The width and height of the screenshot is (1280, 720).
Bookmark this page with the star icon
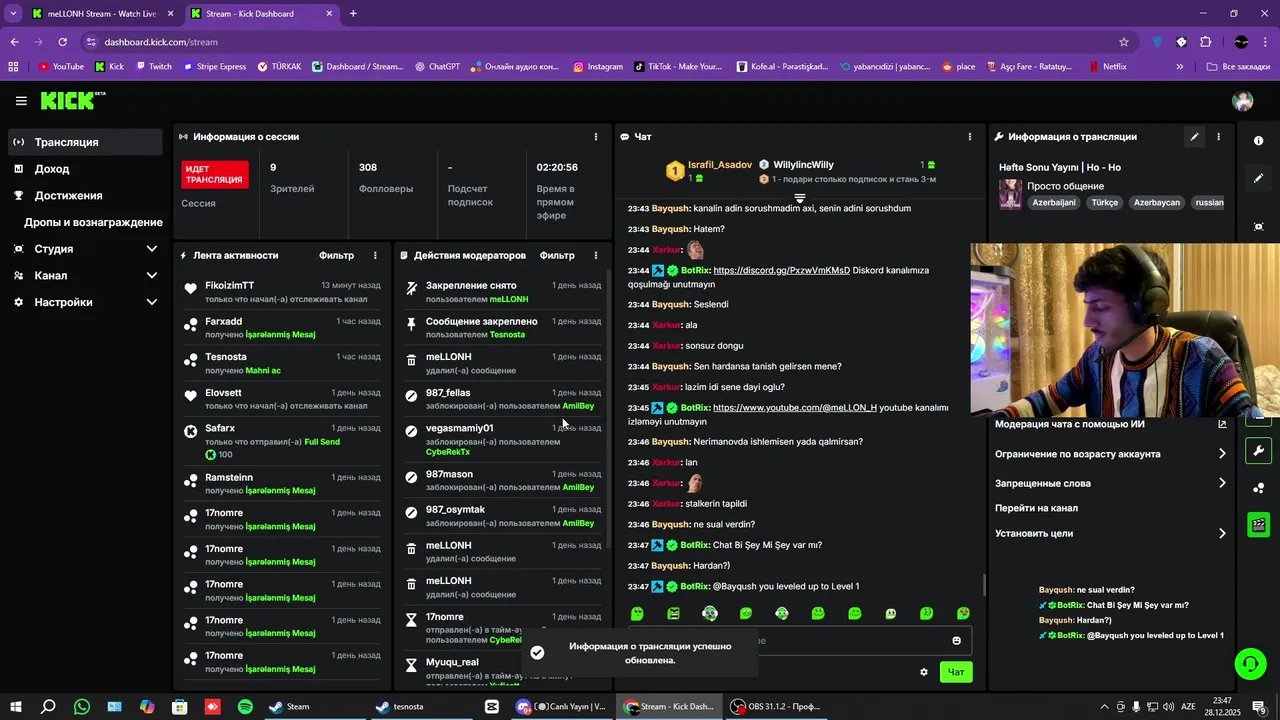(x=1124, y=42)
